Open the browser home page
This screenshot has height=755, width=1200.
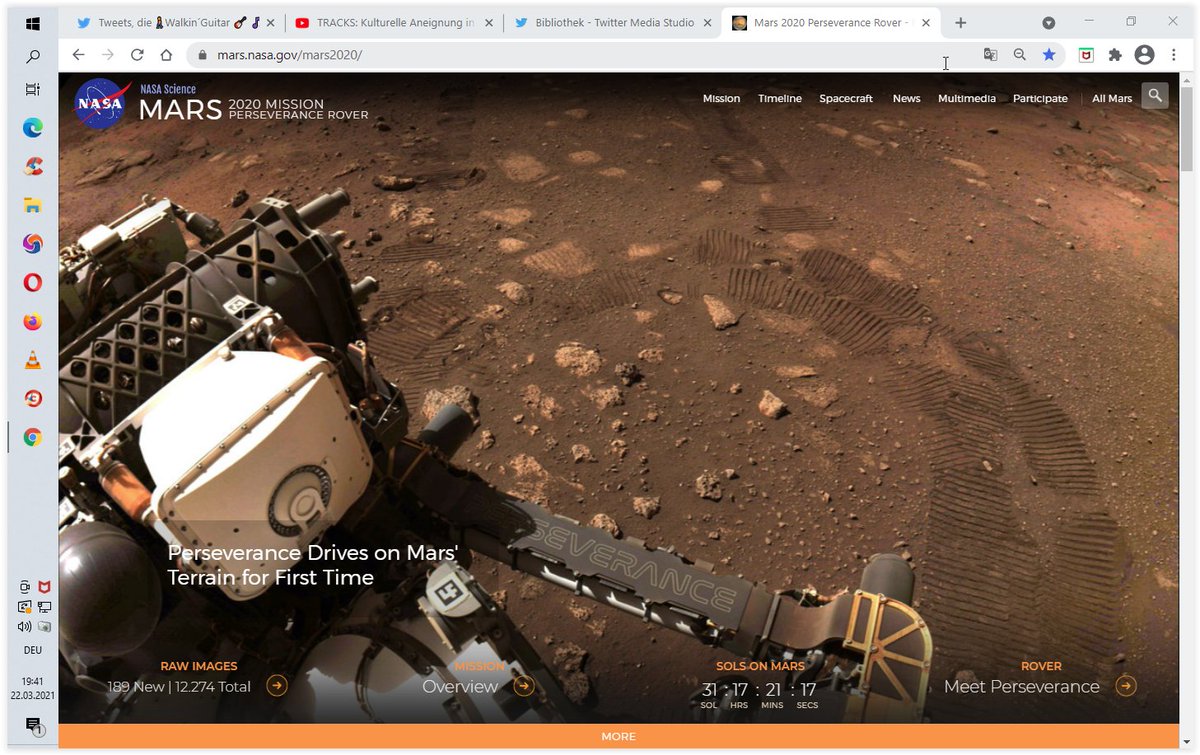166,55
